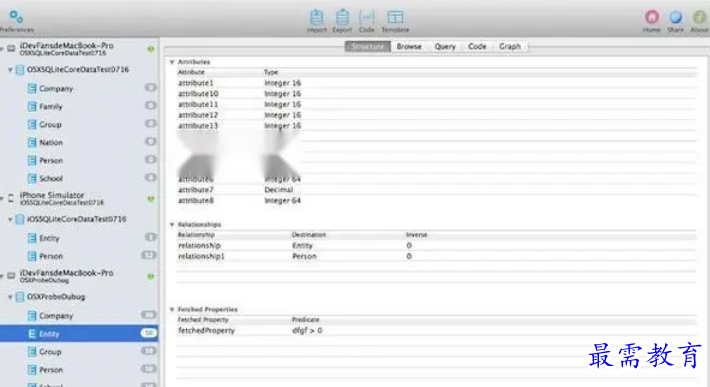Open Preferences from the toolbar
This screenshot has width=710, height=387.
pos(16,21)
